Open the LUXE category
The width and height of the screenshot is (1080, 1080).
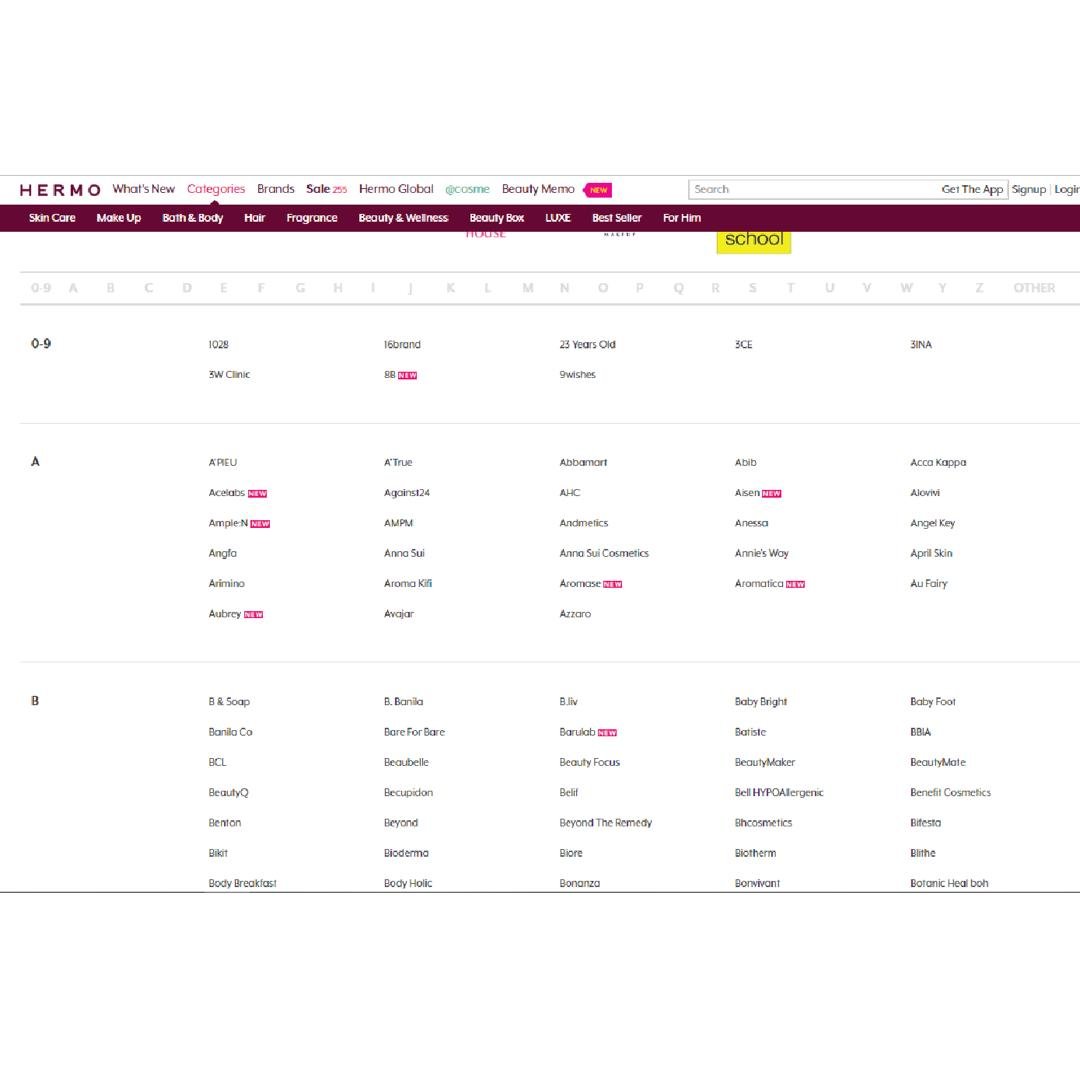point(558,218)
